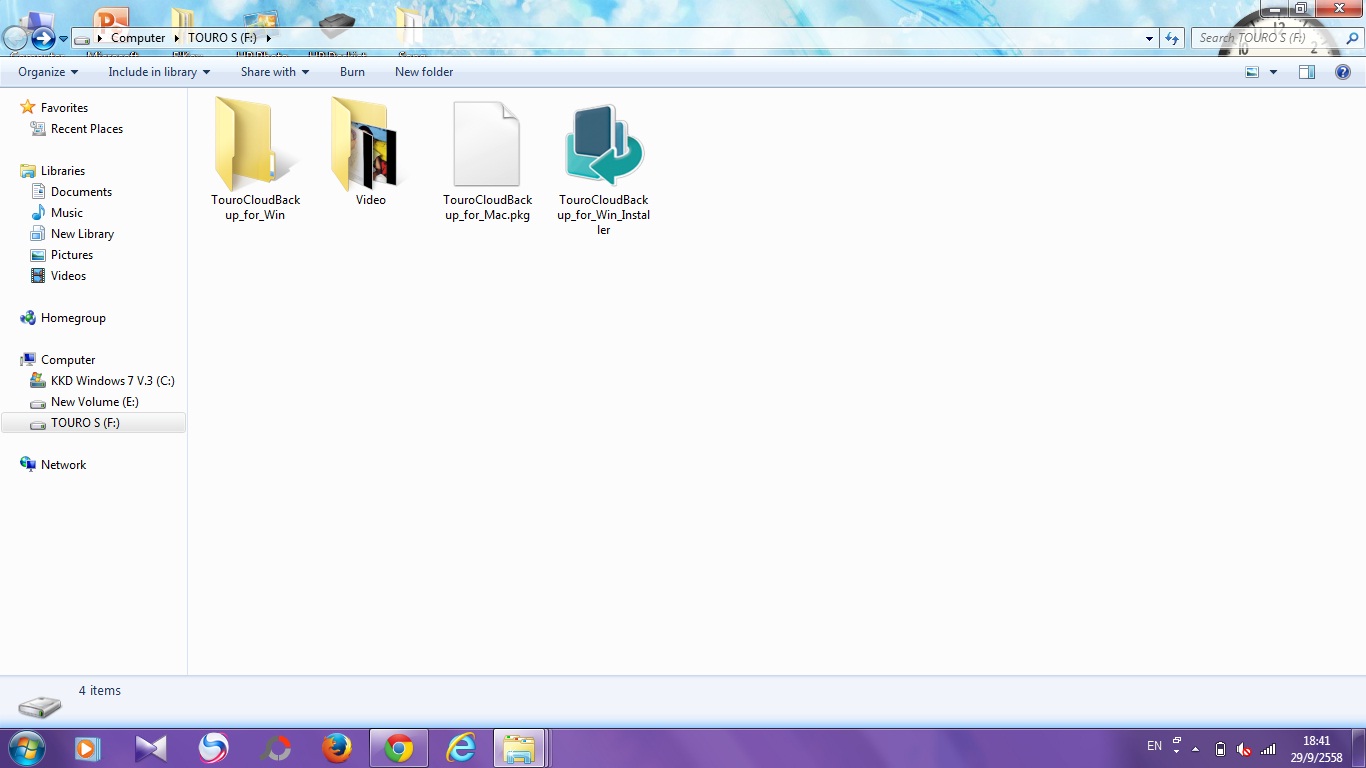Select Homegroup in the navigation pane
1366x768 pixels.
click(73, 318)
